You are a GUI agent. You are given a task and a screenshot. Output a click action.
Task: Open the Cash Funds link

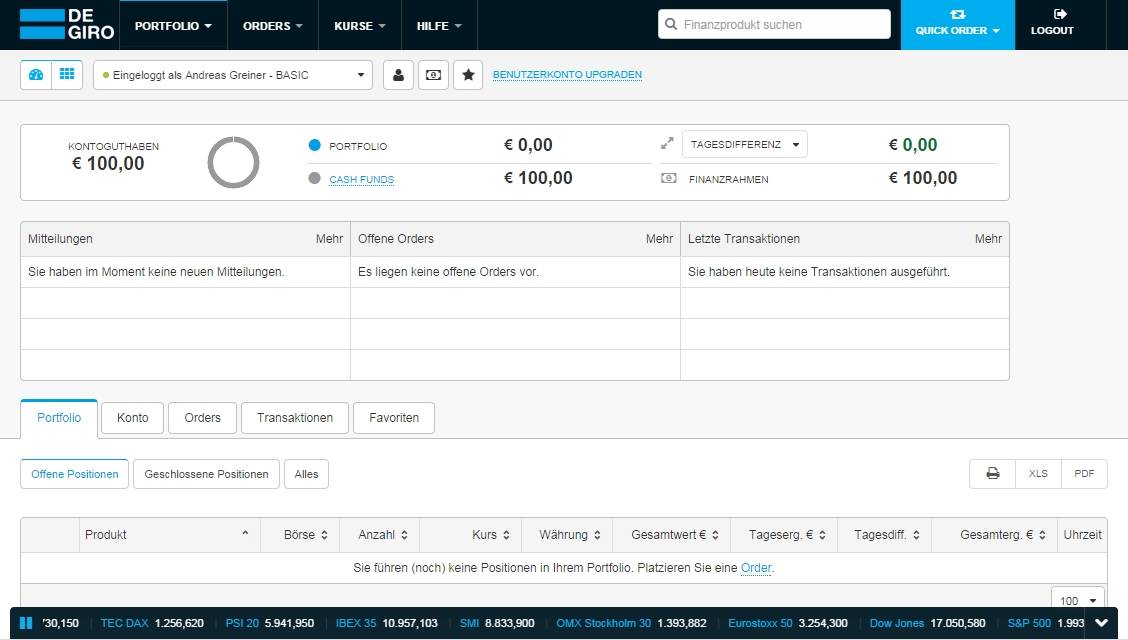361,180
